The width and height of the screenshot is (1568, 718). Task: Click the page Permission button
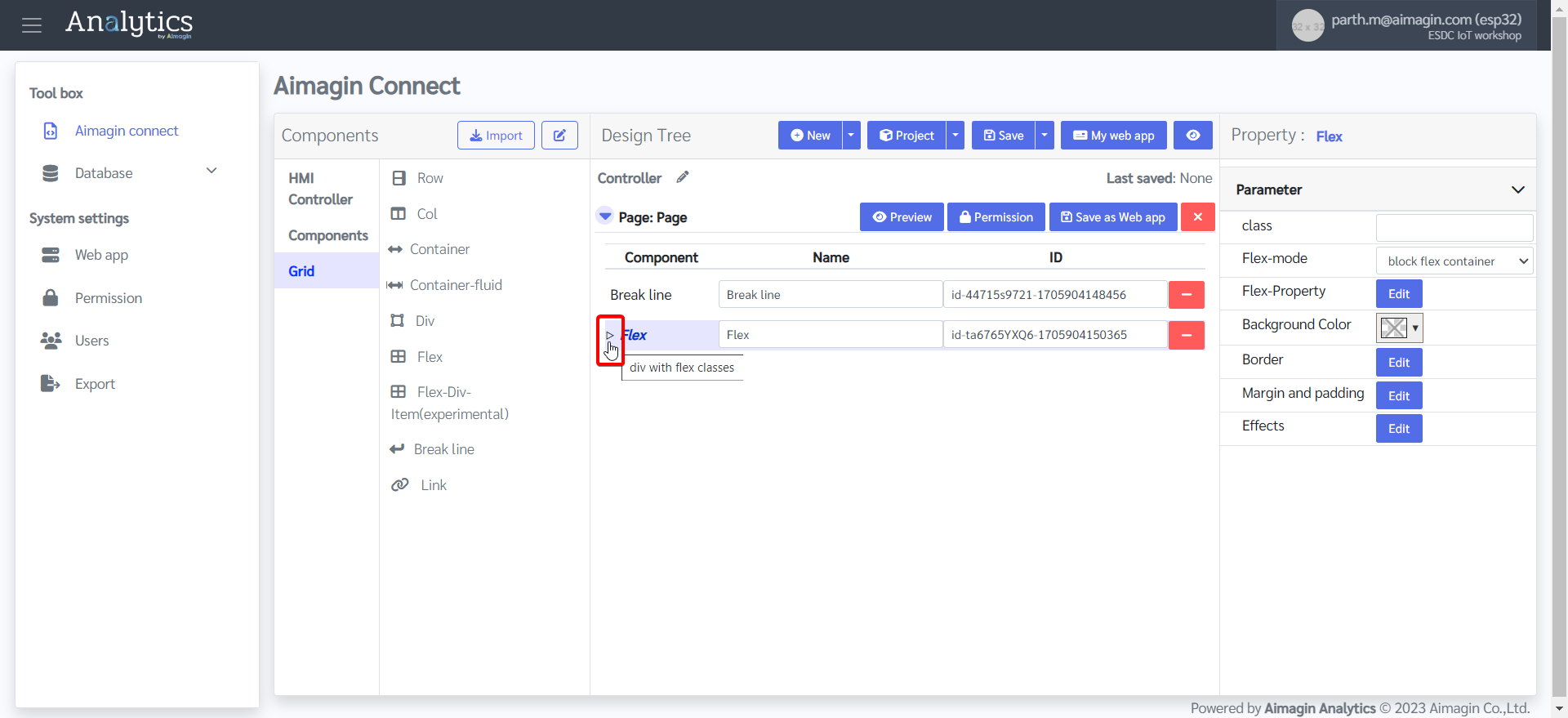pyautogui.click(x=996, y=217)
